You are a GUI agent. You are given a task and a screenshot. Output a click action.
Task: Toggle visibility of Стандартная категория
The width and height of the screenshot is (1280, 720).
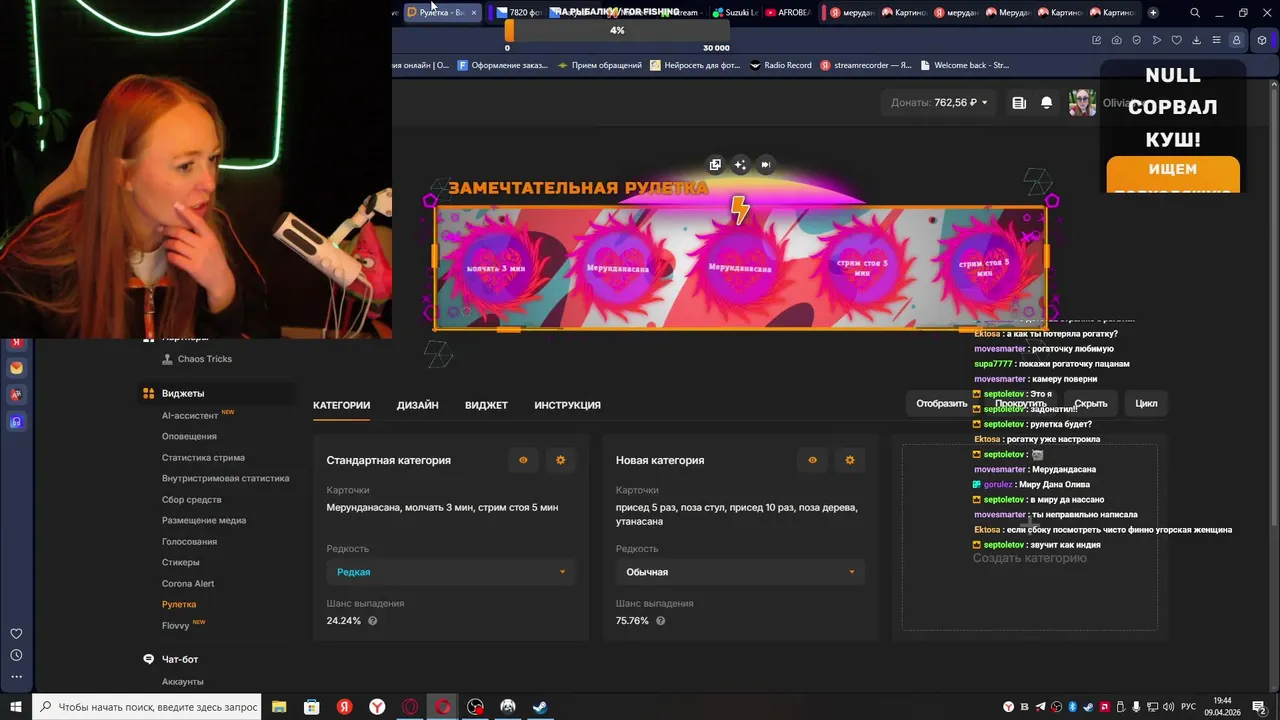(523, 460)
